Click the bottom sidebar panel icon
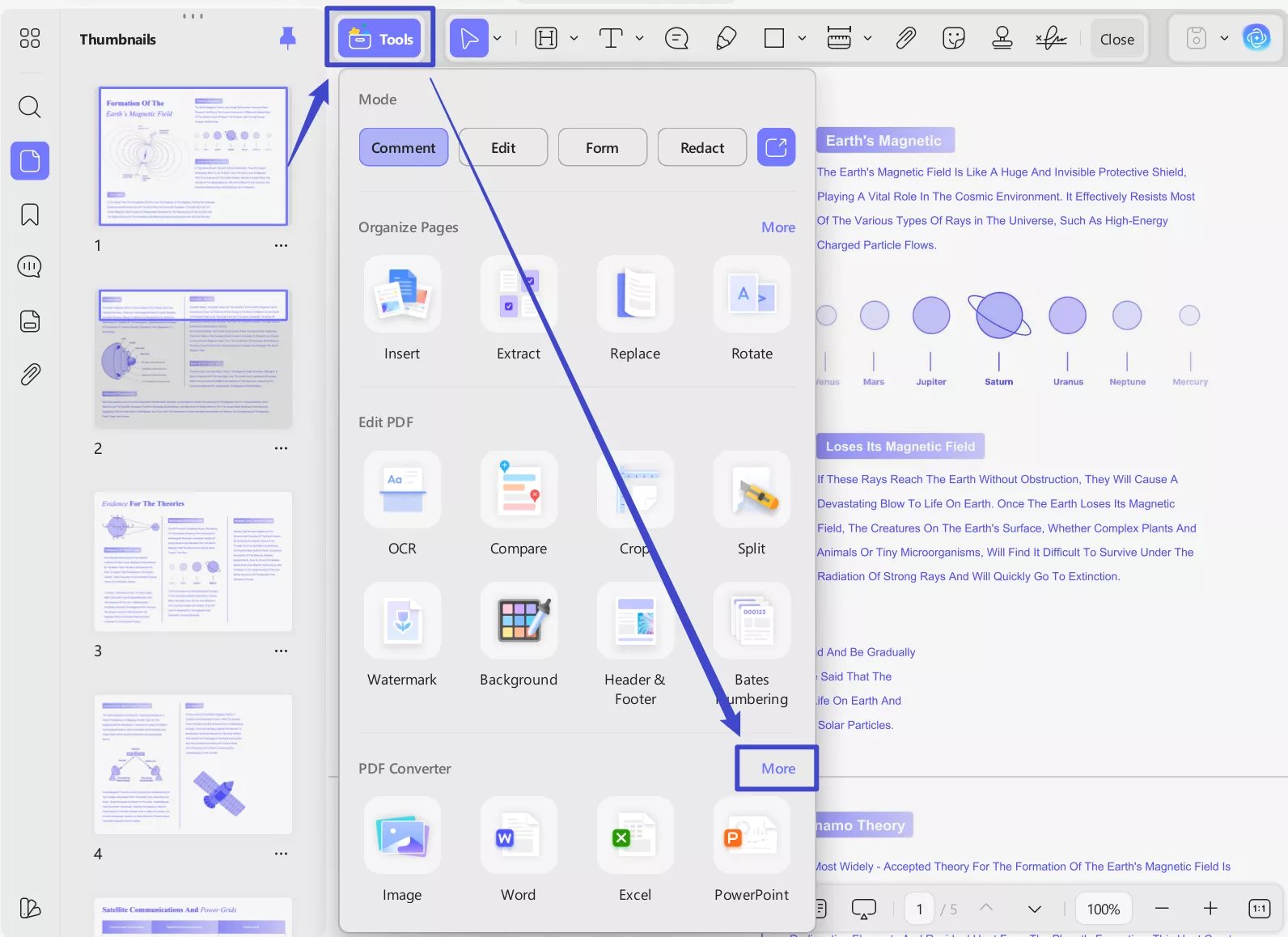The image size is (1288, 937). click(30, 908)
